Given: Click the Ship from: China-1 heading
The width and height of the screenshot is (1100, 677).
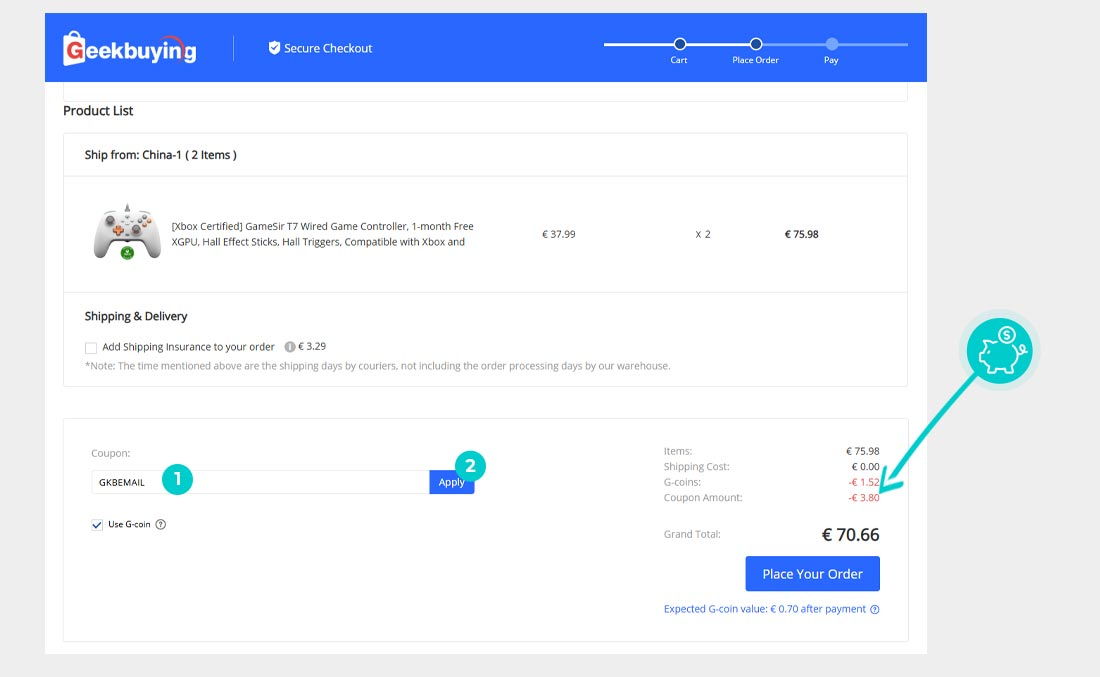Looking at the screenshot, I should 161,155.
